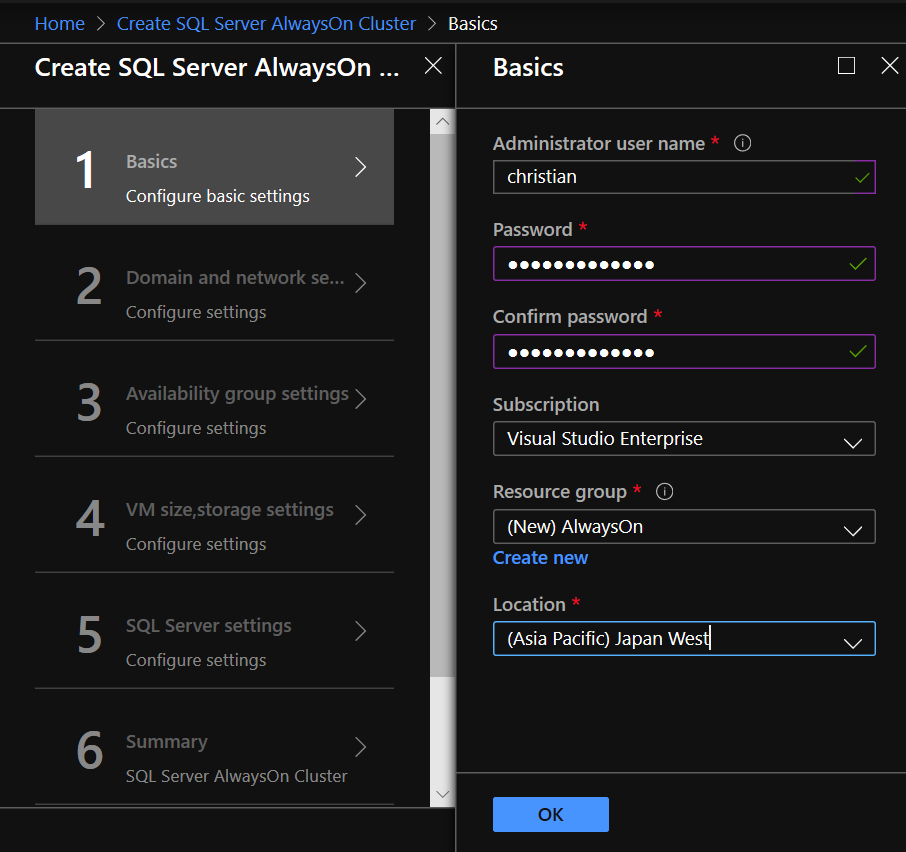Viewport: 906px width, 852px height.
Task: Navigate to Home via the breadcrumb
Action: [x=59, y=23]
